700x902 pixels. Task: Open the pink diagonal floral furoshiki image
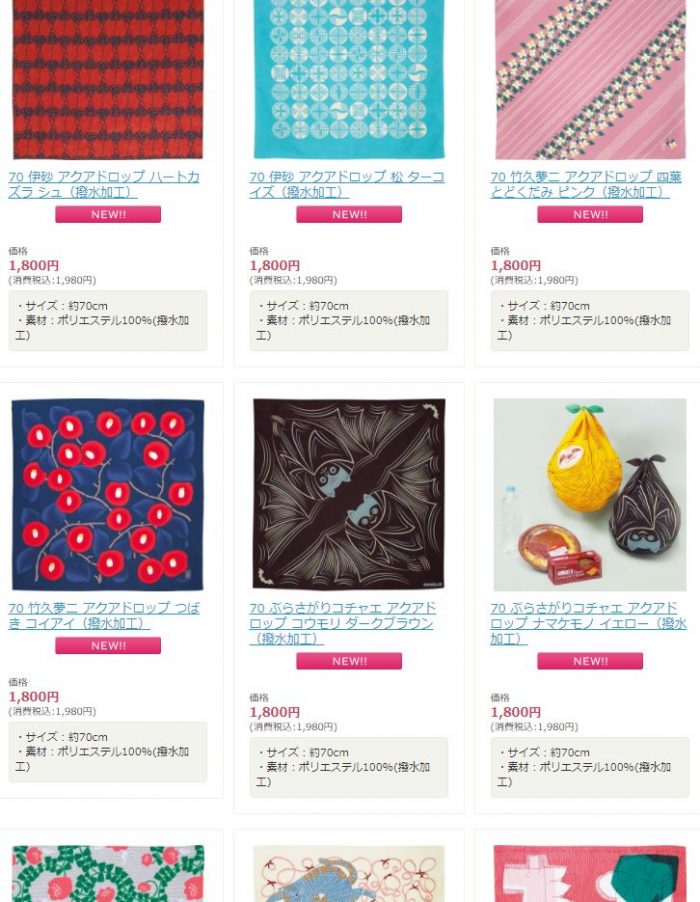pyautogui.click(x=590, y=79)
